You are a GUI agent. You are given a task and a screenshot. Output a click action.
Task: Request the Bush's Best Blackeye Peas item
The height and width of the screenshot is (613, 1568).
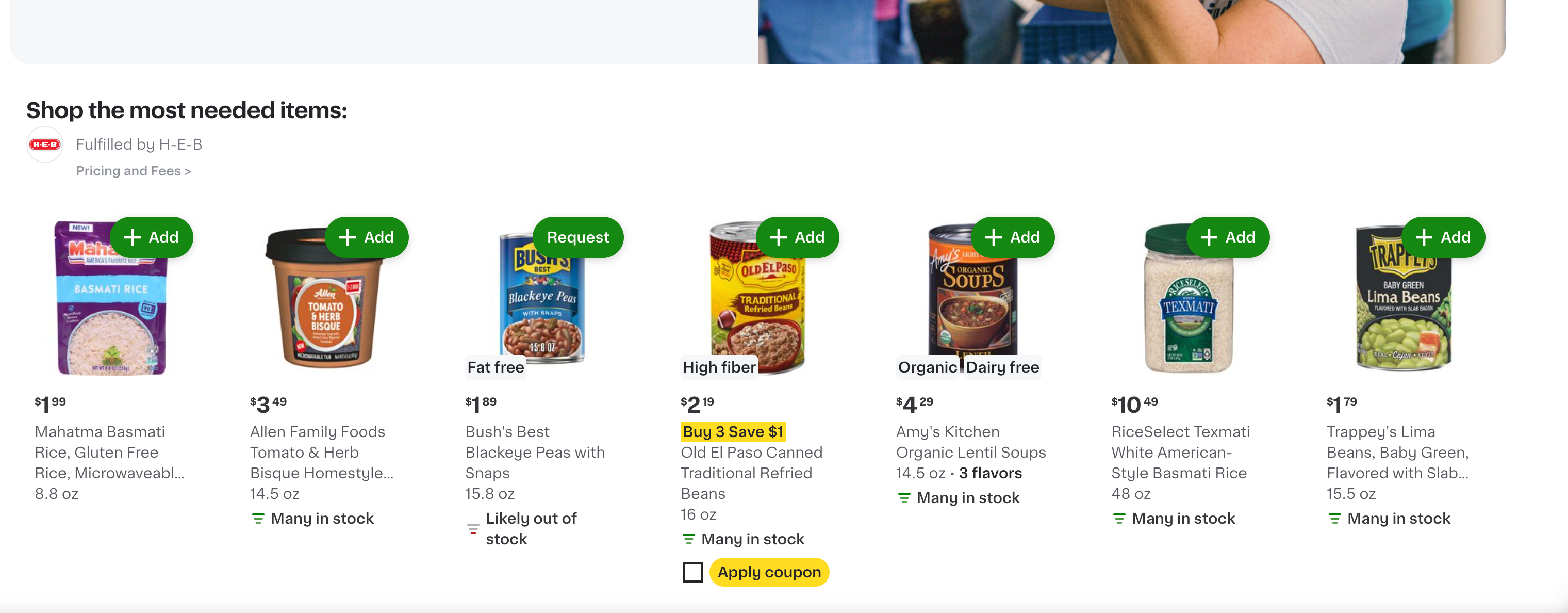point(577,237)
